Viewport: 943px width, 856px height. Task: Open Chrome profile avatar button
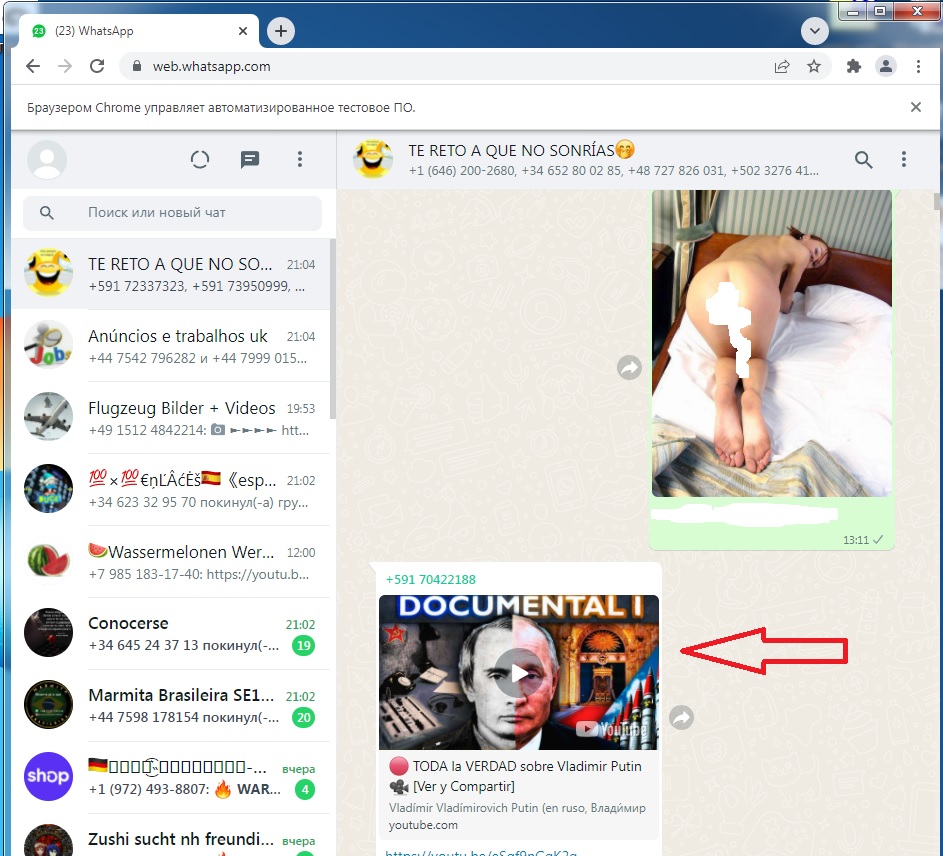click(885, 66)
